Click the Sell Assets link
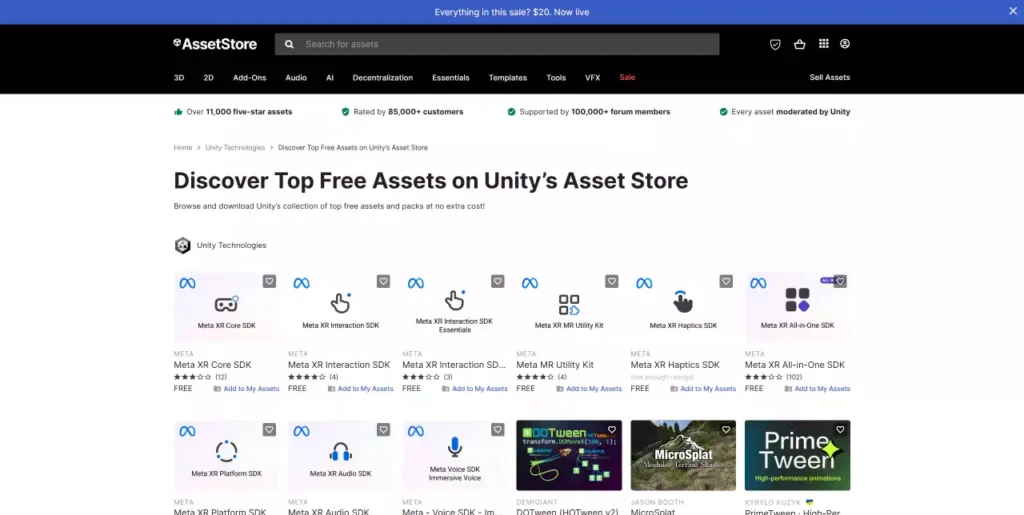Screen dimensions: 1024x515 (829, 77)
